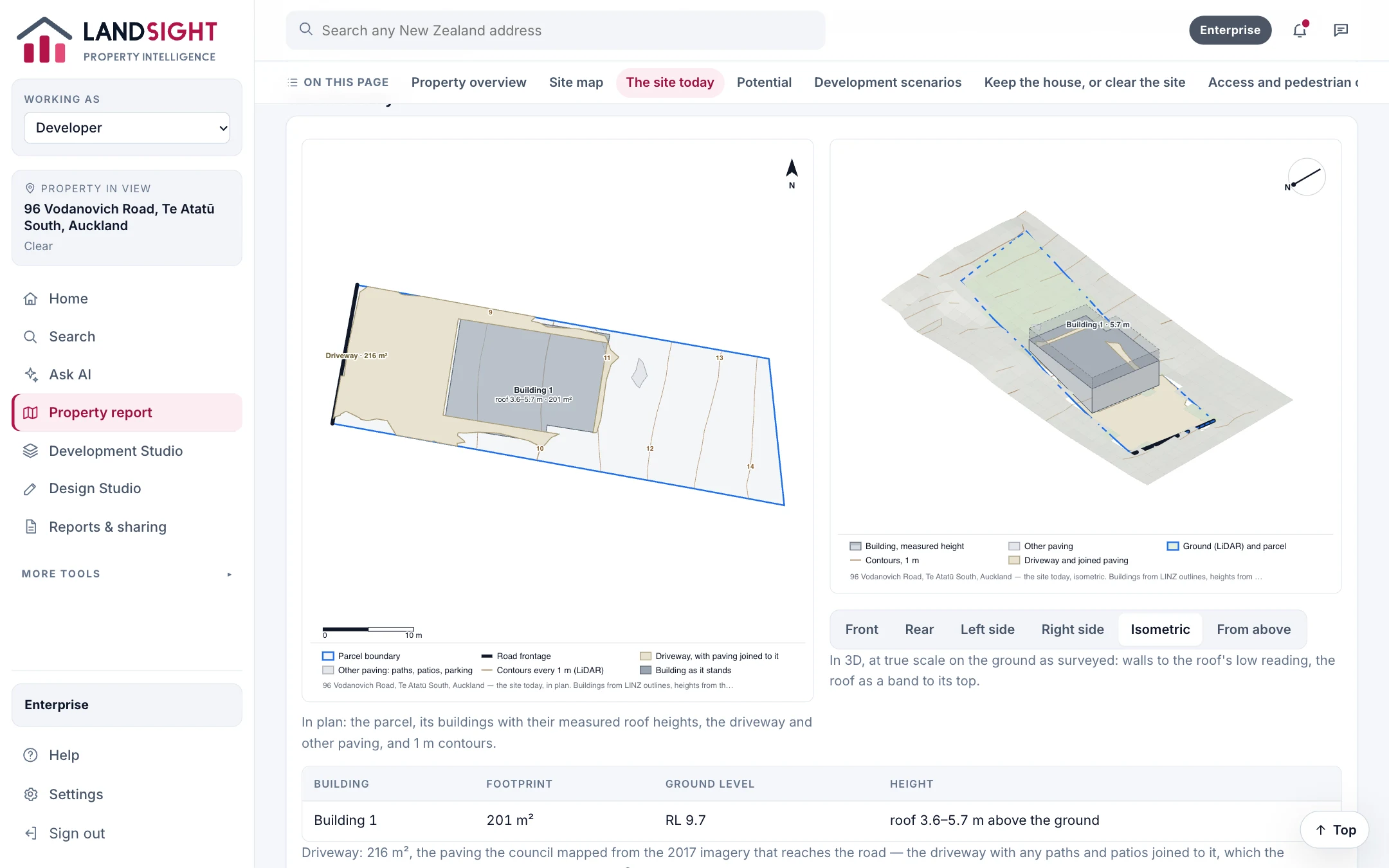The width and height of the screenshot is (1389, 868).
Task: Click Building 1 on the plan map
Action: [x=527, y=376]
